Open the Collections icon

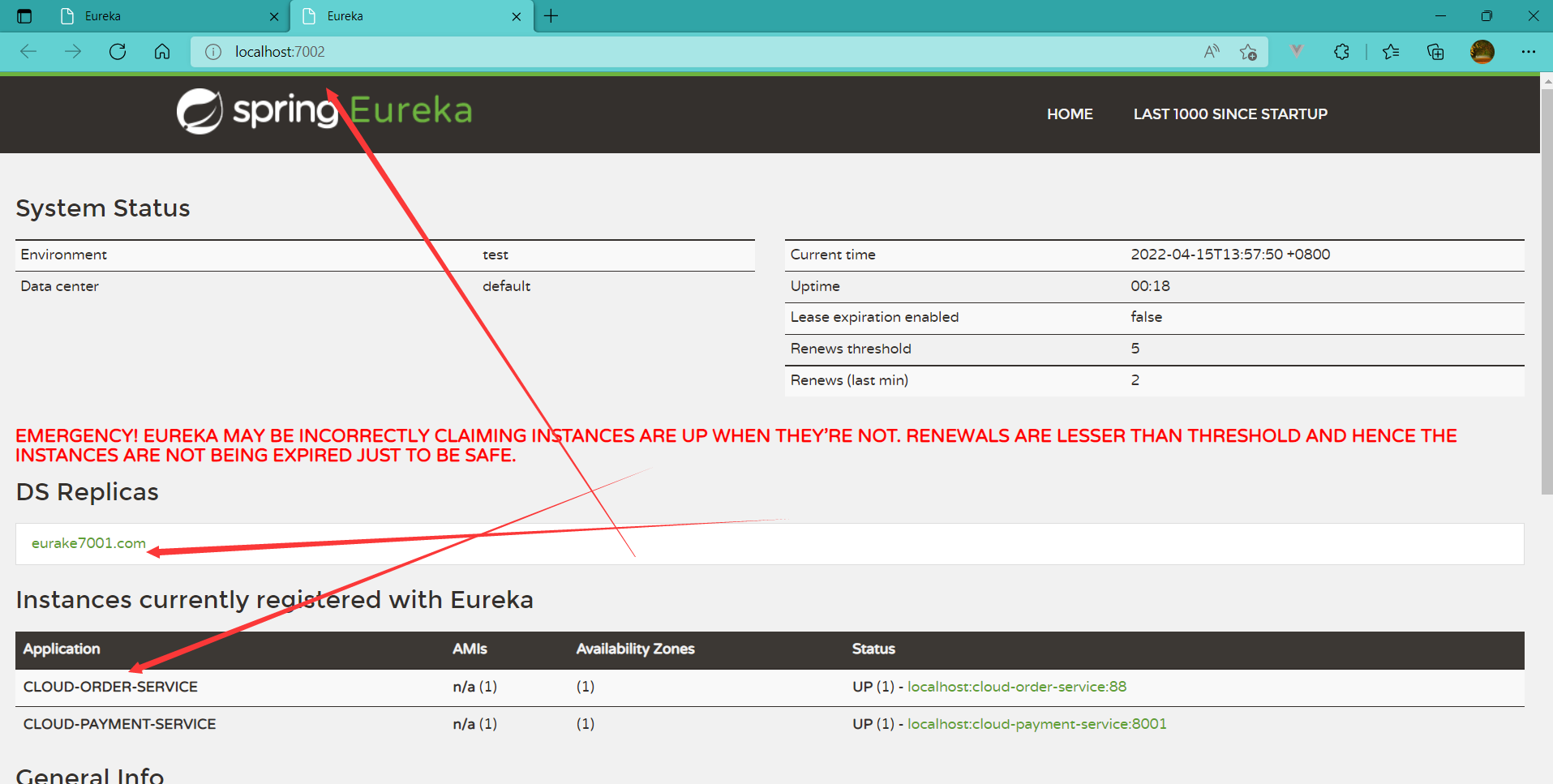click(1435, 52)
